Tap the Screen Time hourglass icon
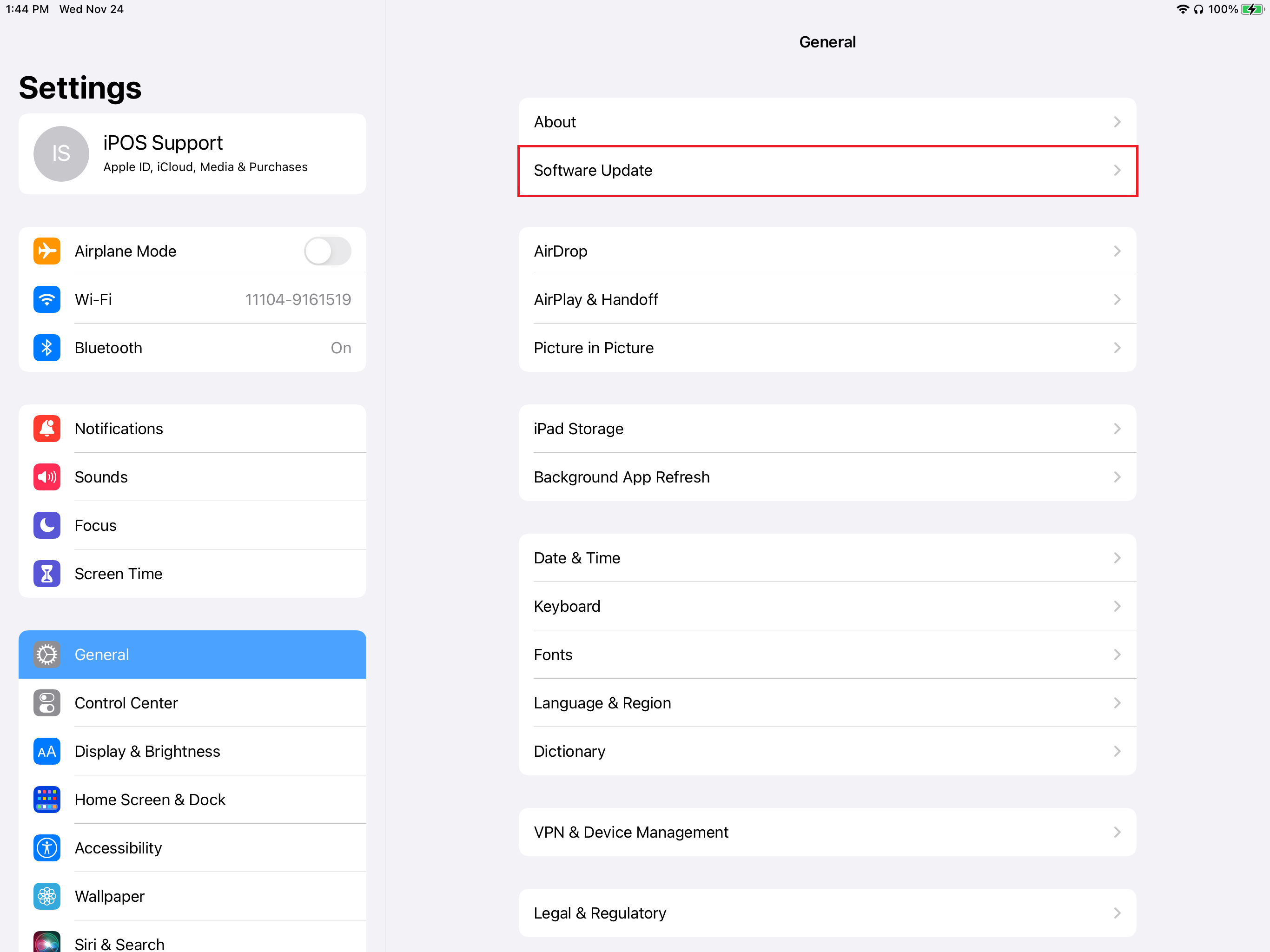Screen dimensions: 1270x952 pyautogui.click(x=47, y=573)
